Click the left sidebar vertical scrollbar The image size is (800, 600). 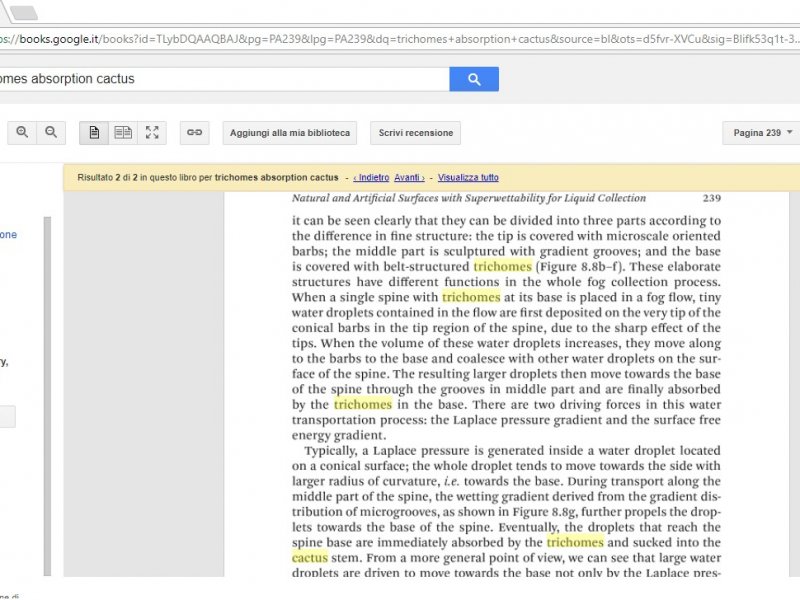[47, 396]
